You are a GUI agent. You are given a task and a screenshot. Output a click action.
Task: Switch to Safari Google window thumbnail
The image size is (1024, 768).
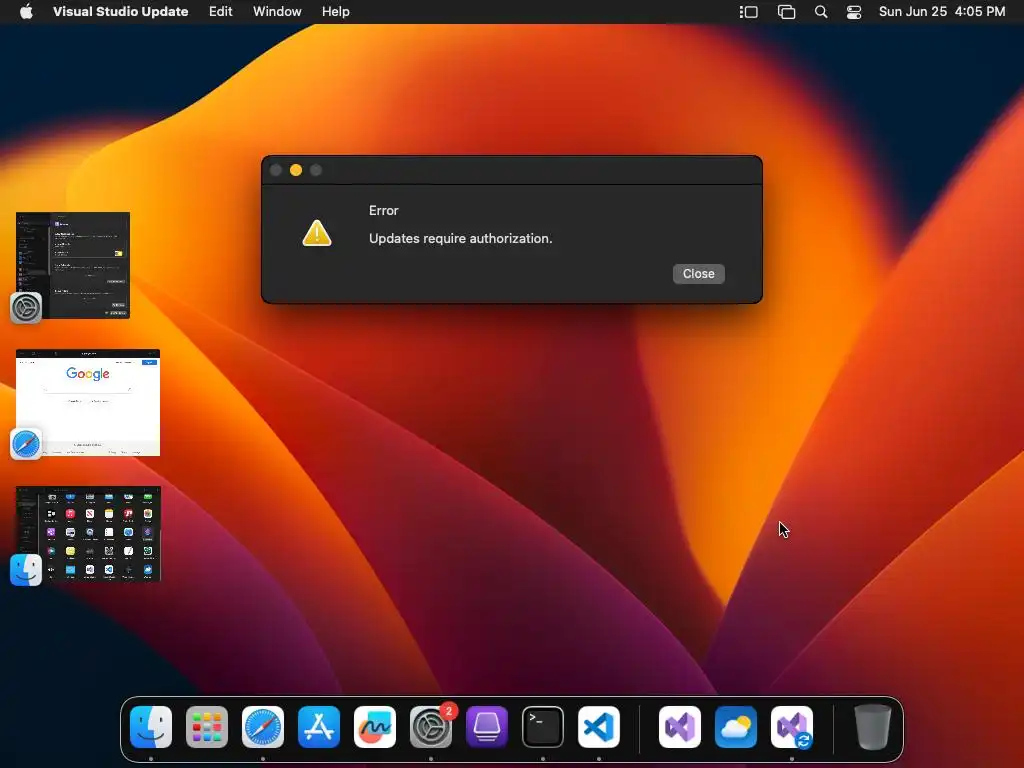(88, 402)
